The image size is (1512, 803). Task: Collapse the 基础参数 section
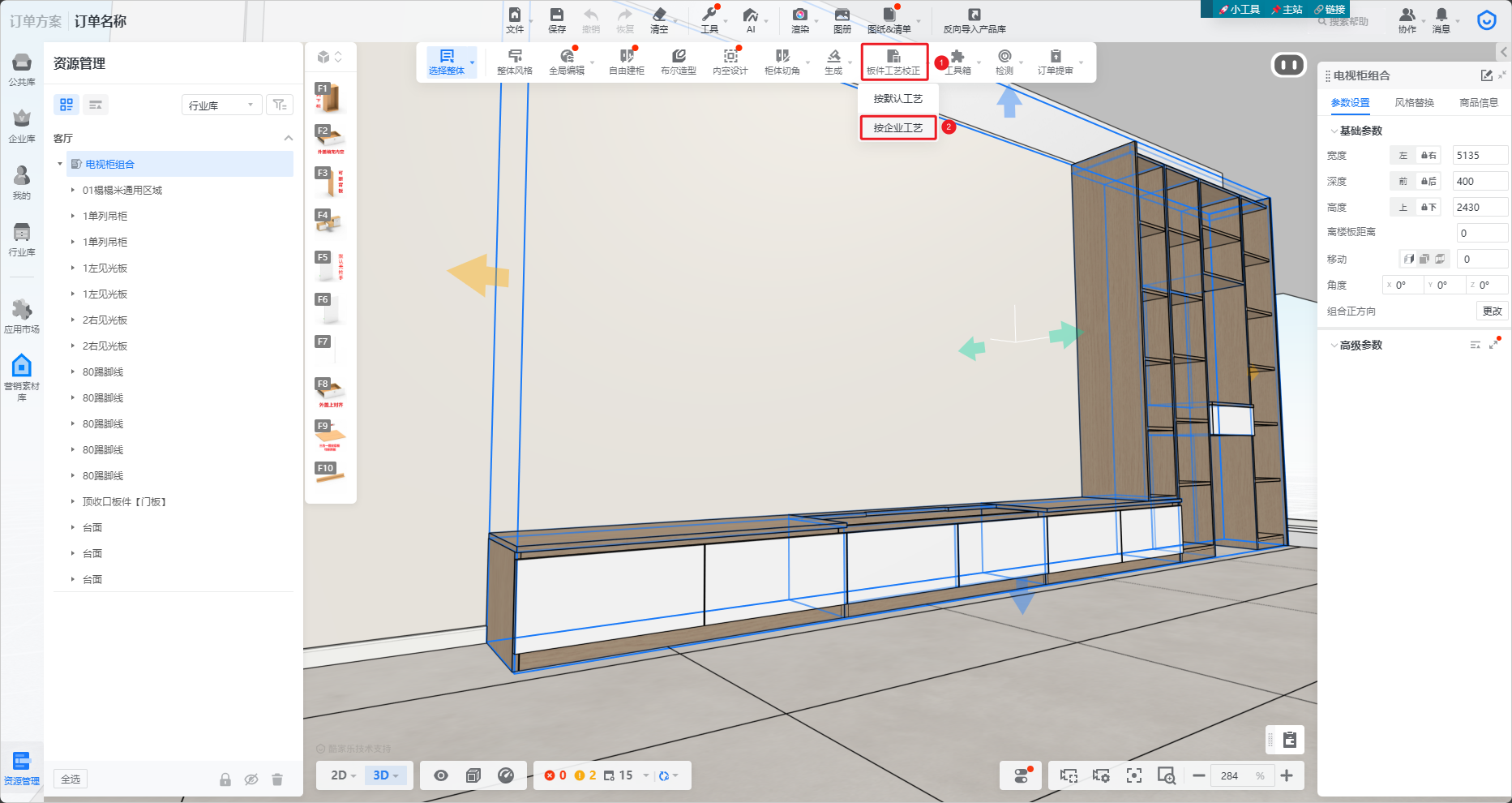[x=1334, y=131]
